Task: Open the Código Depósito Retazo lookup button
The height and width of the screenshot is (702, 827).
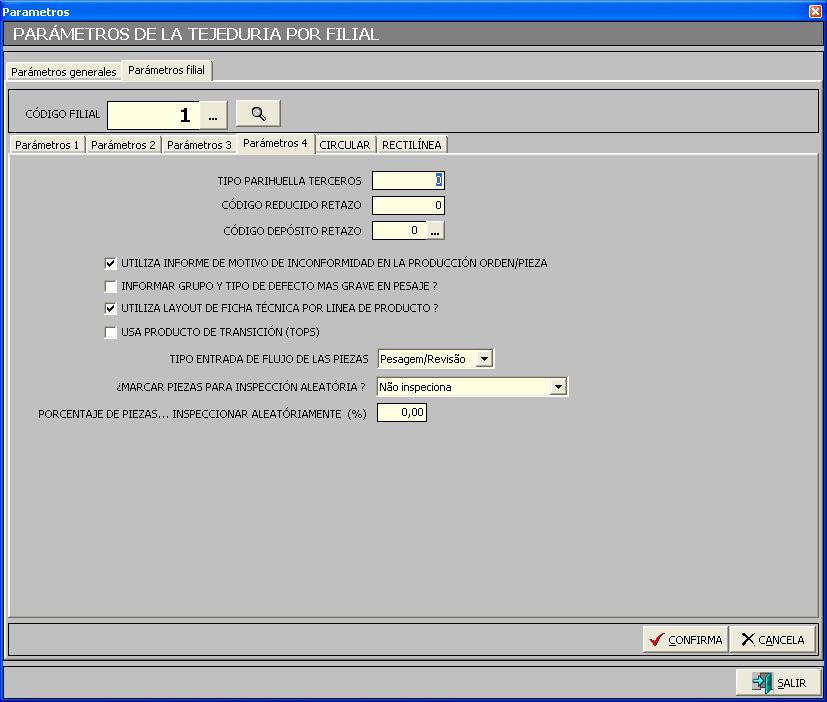Action: (x=434, y=231)
